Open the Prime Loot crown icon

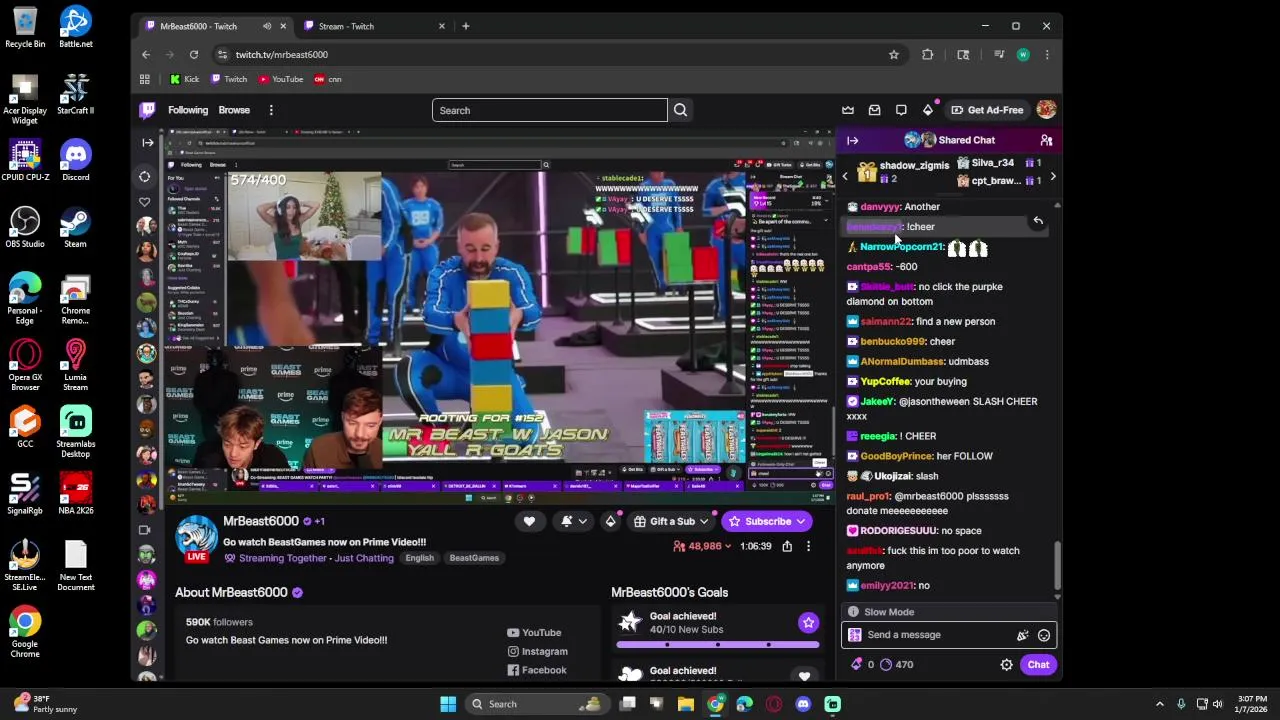[848, 110]
